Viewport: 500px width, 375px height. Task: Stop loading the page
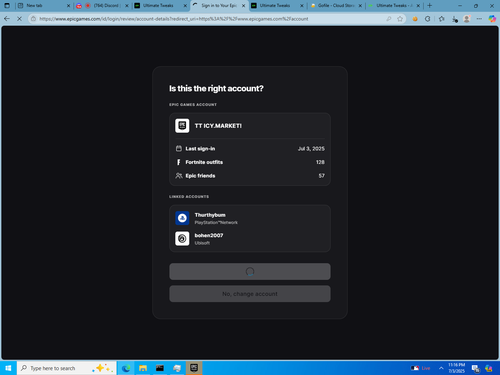[19, 19]
